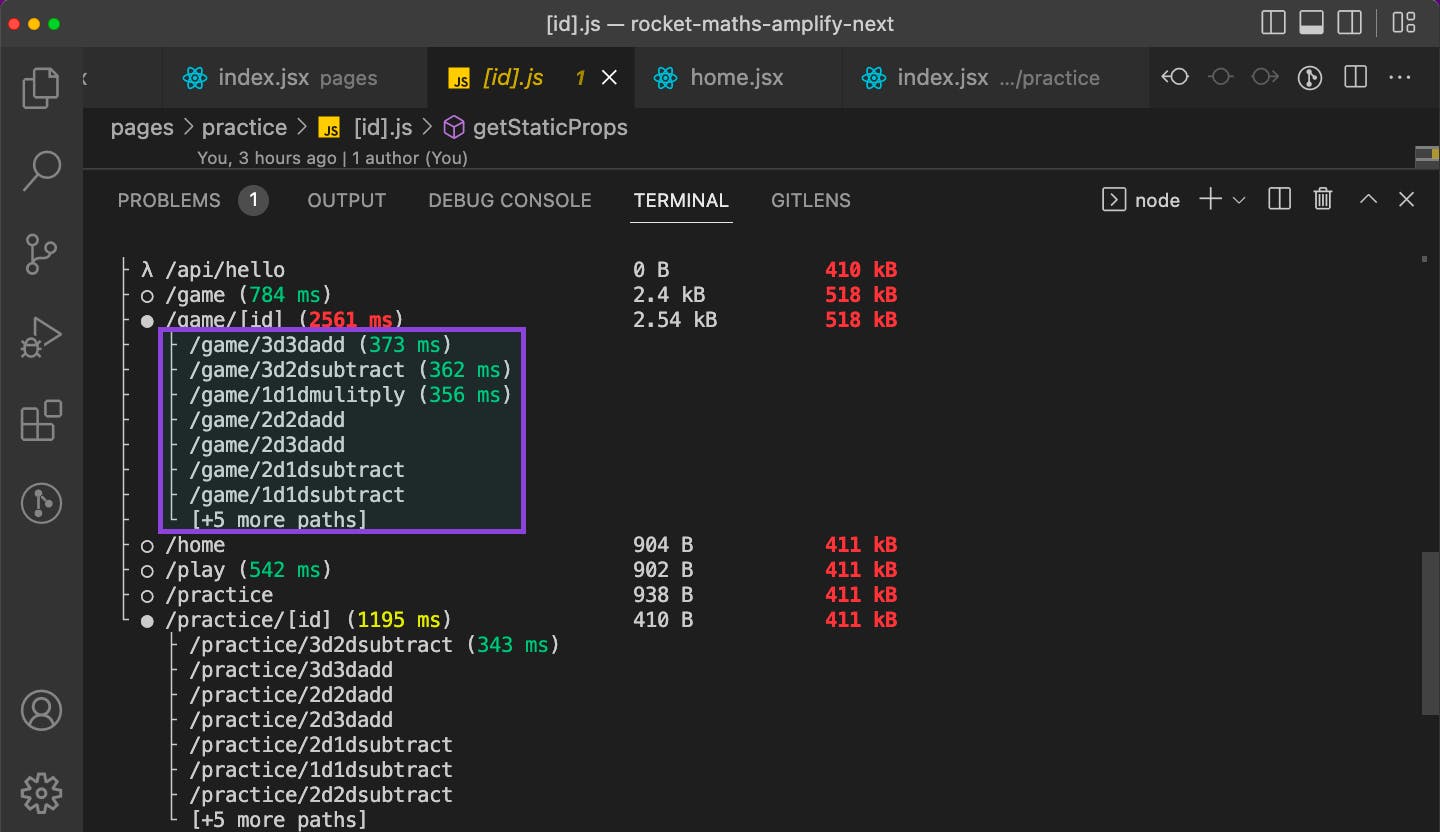
Task: Split the terminal pane
Action: pos(1279,200)
